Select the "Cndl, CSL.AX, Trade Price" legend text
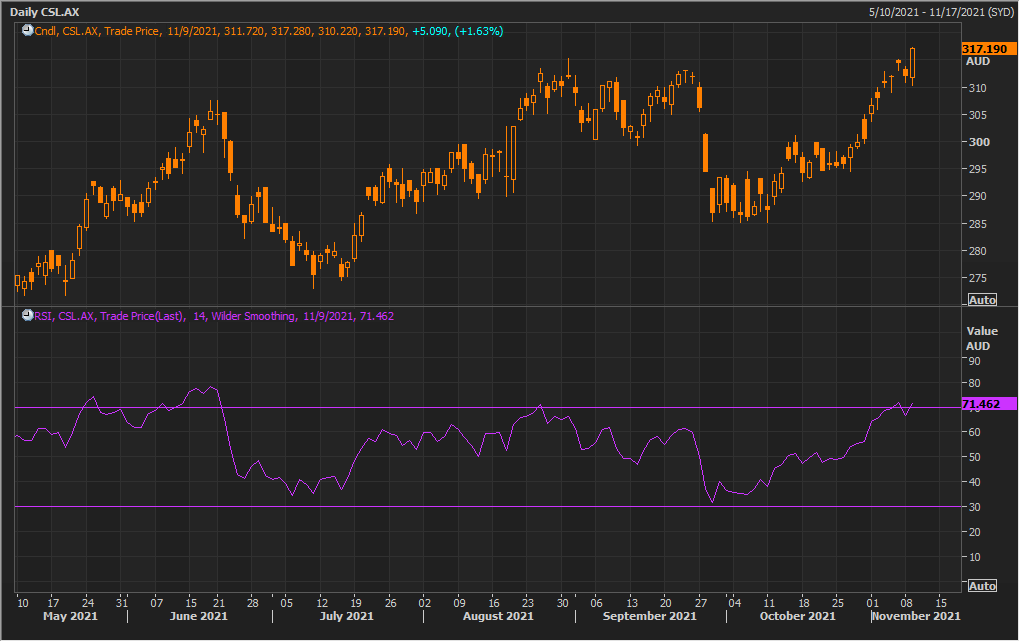 point(97,31)
